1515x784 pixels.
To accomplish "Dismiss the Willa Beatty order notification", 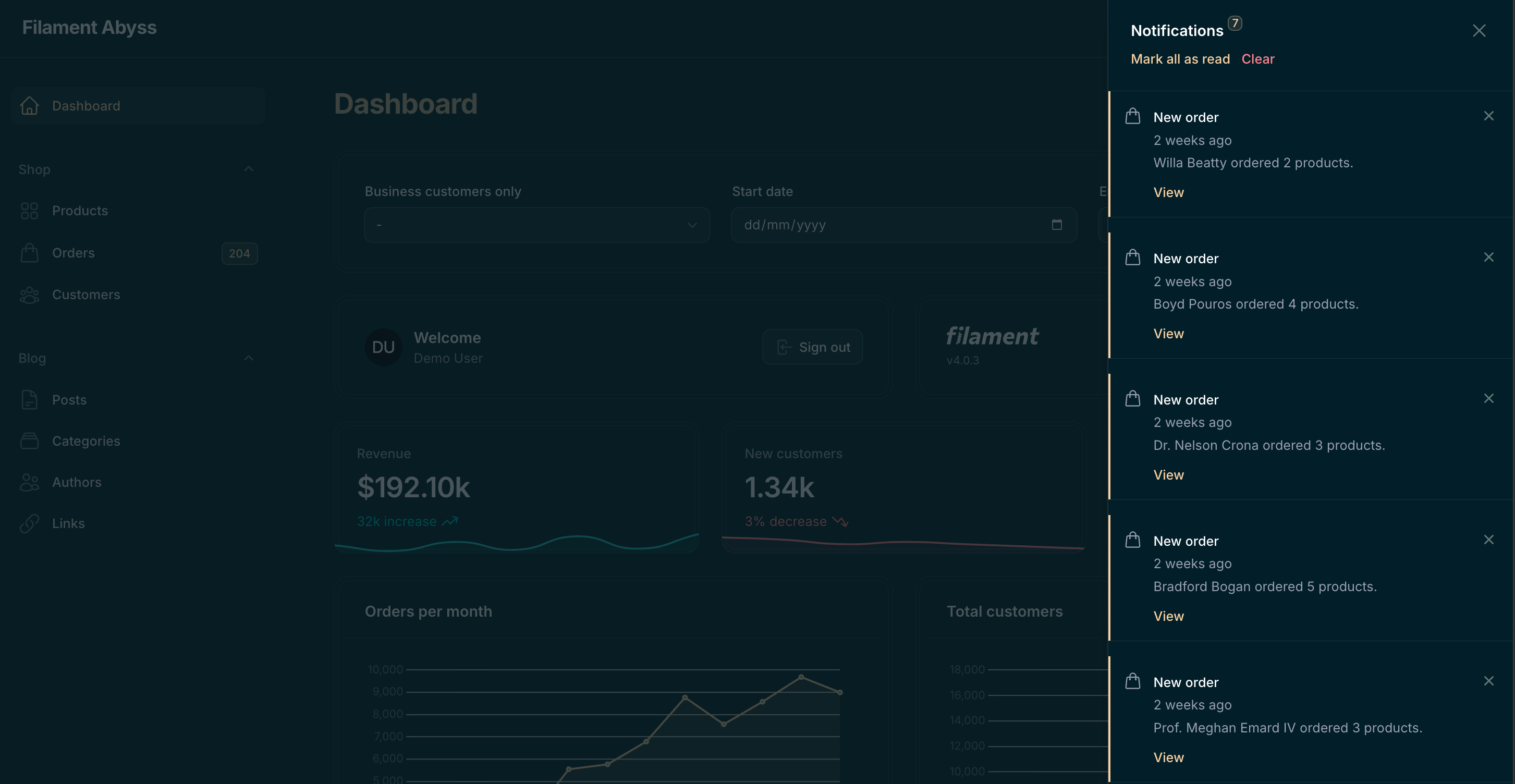I will pyautogui.click(x=1488, y=116).
